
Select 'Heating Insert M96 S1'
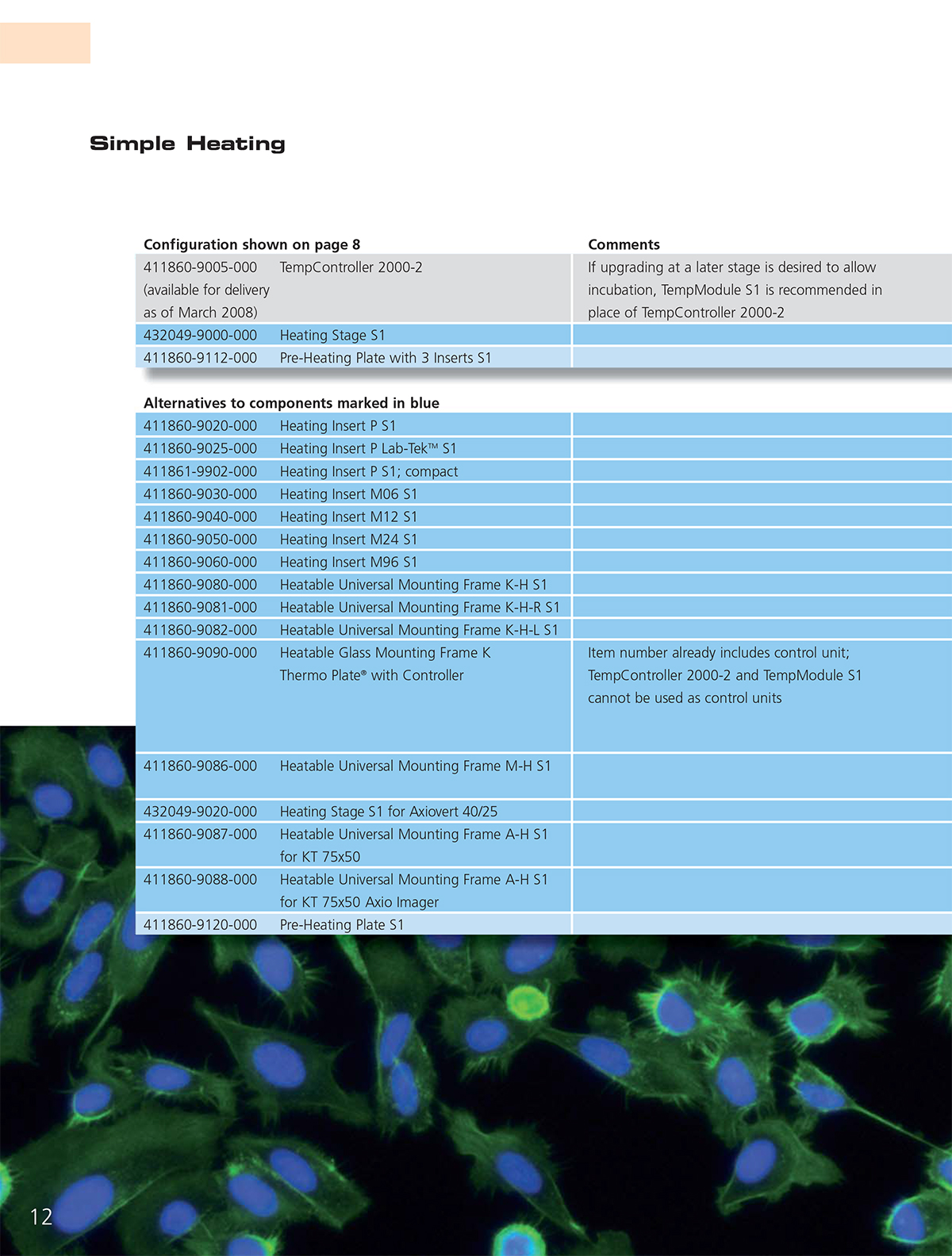[x=348, y=562]
